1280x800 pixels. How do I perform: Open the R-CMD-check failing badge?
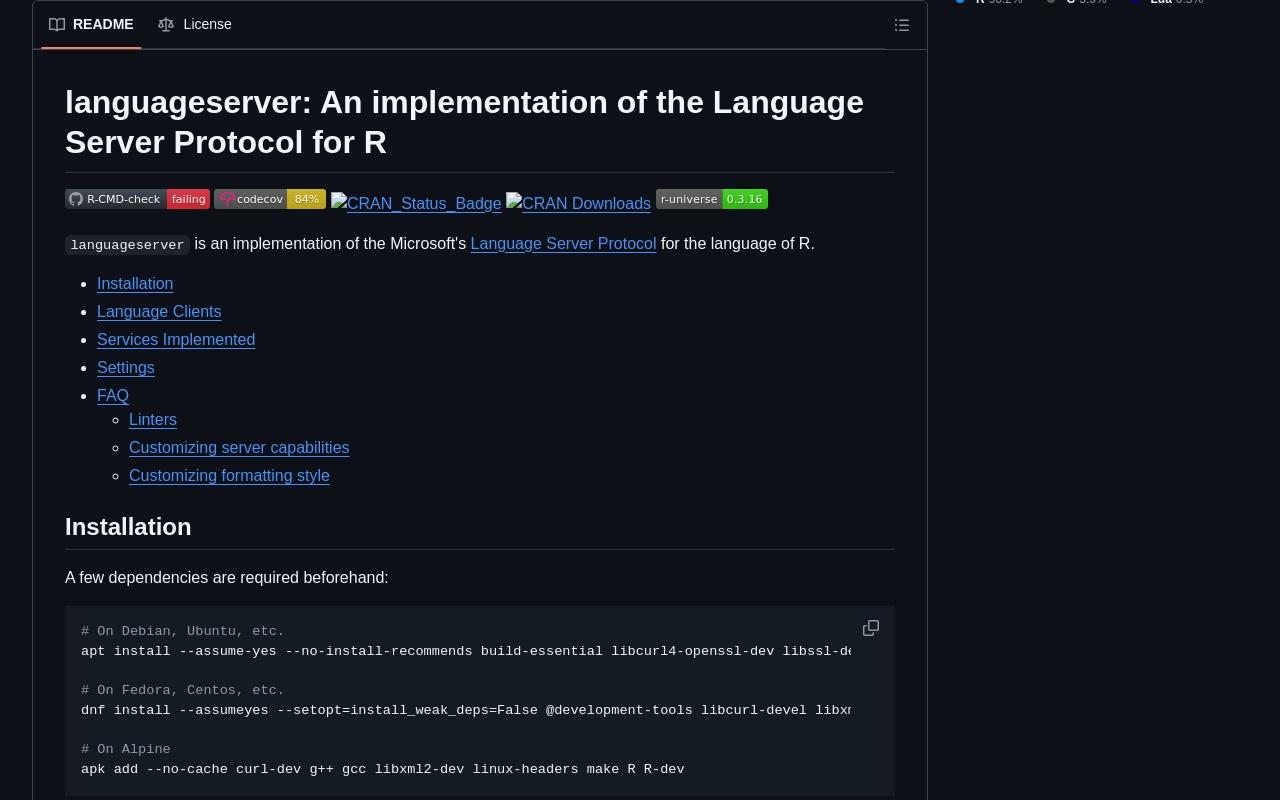tap(137, 199)
